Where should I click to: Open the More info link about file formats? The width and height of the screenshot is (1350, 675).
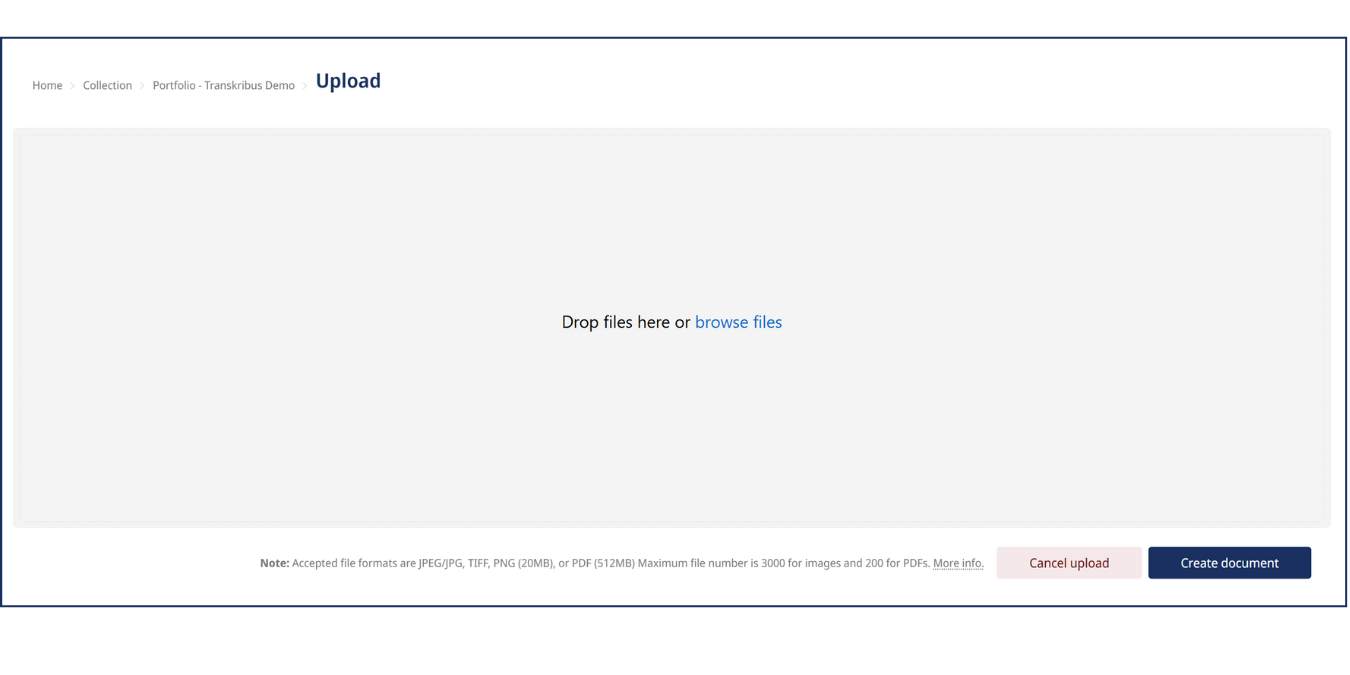[957, 563]
